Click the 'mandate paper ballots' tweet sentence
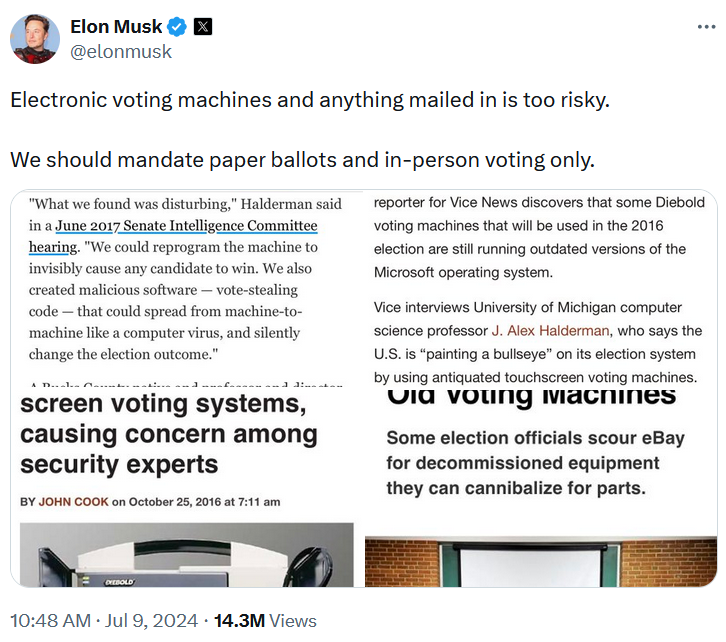The height and width of the screenshot is (642, 726). coord(302,160)
